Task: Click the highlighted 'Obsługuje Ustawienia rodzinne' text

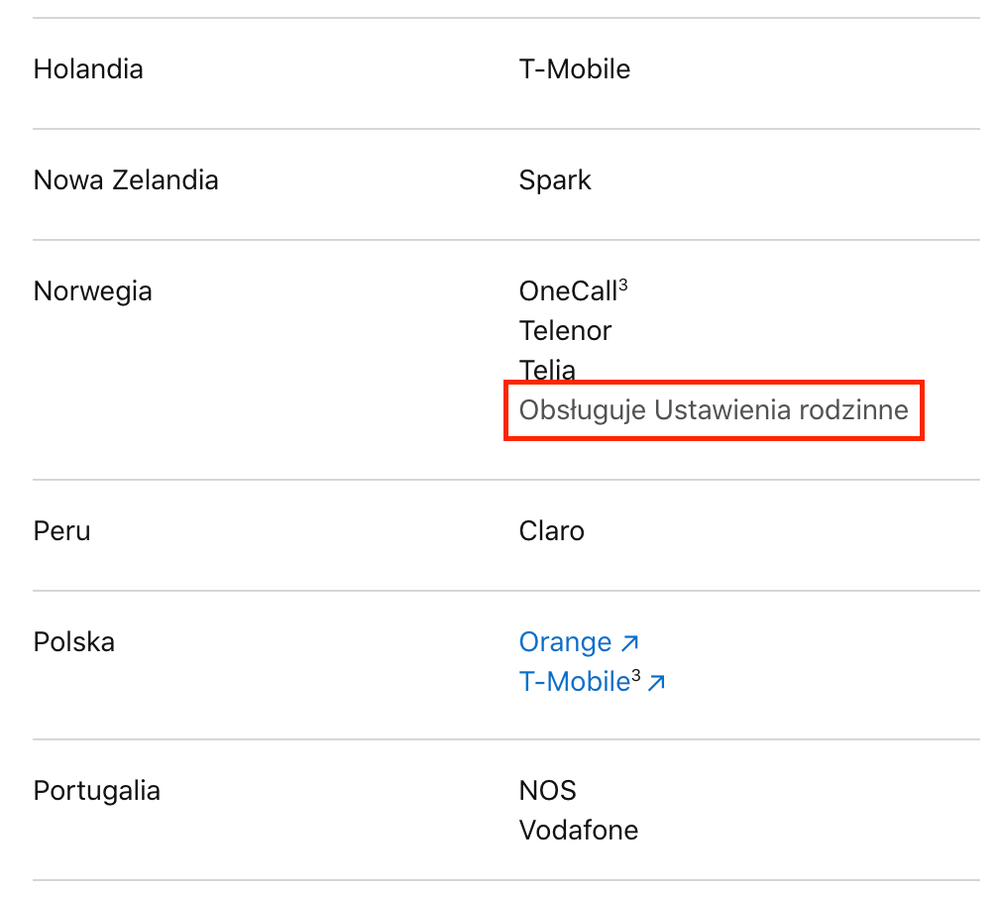Action: point(713,410)
